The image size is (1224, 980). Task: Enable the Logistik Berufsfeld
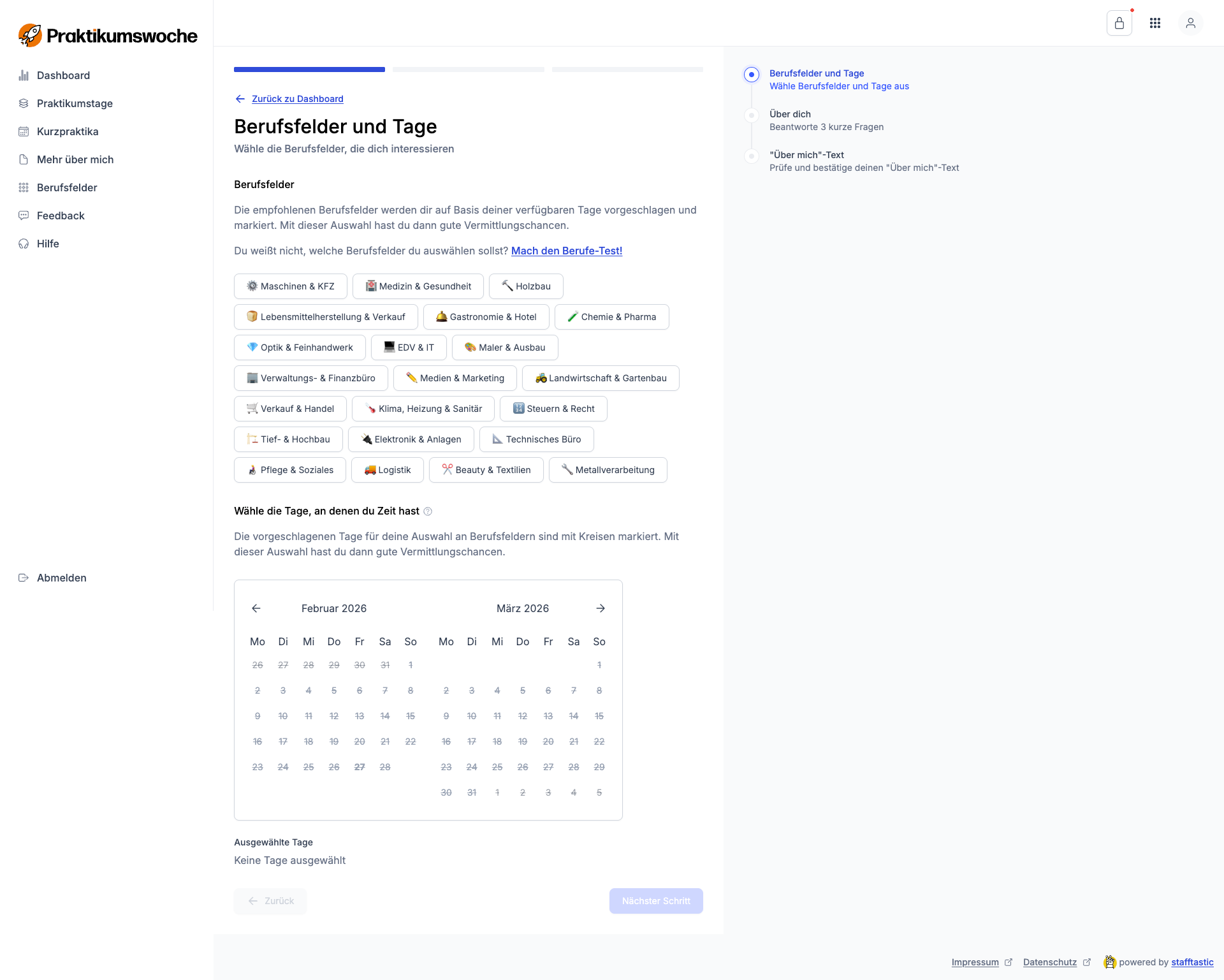(x=387, y=470)
